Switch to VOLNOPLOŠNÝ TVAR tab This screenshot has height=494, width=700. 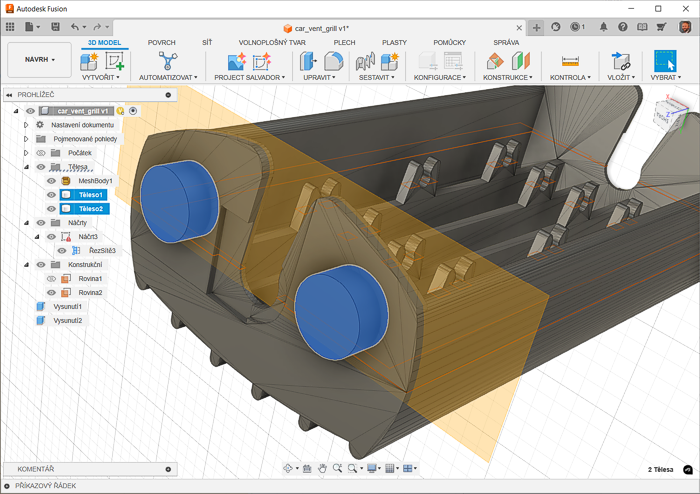click(x=272, y=42)
